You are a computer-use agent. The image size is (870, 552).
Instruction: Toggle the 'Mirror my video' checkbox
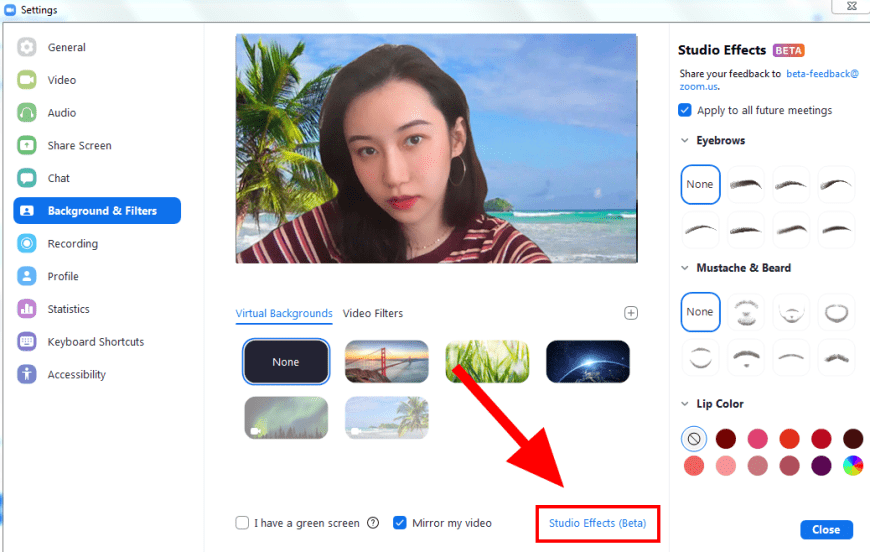tap(400, 523)
